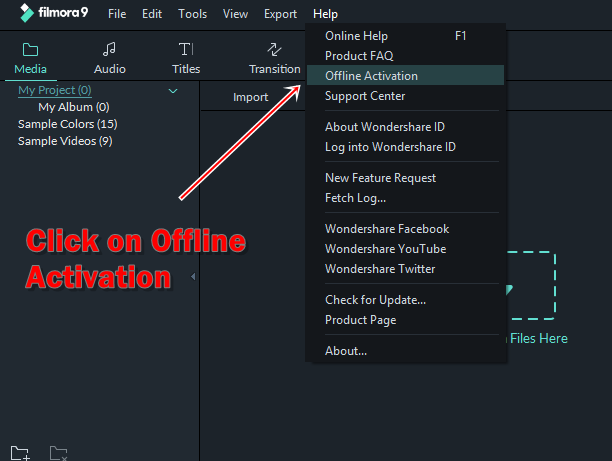Select New Feature Request
Viewport: 612px width, 461px height.
(x=405, y=178)
